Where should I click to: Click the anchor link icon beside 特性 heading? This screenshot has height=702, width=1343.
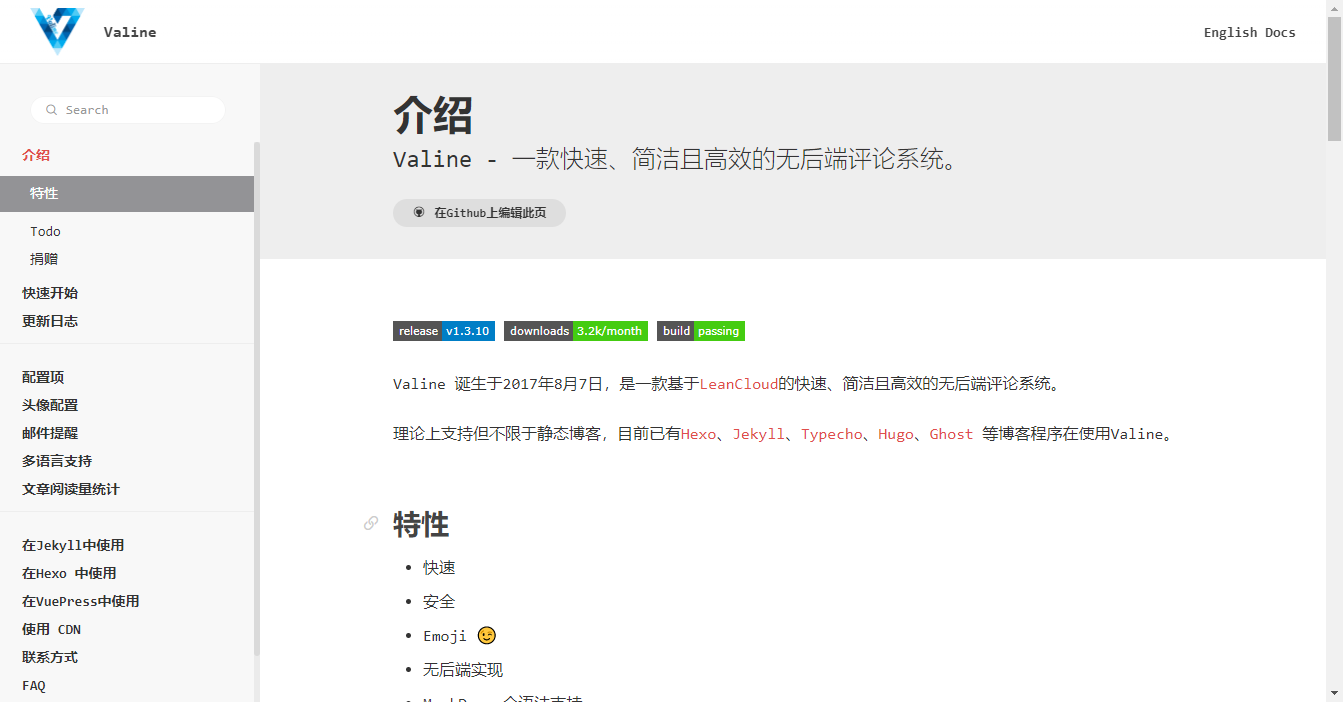coord(371,523)
